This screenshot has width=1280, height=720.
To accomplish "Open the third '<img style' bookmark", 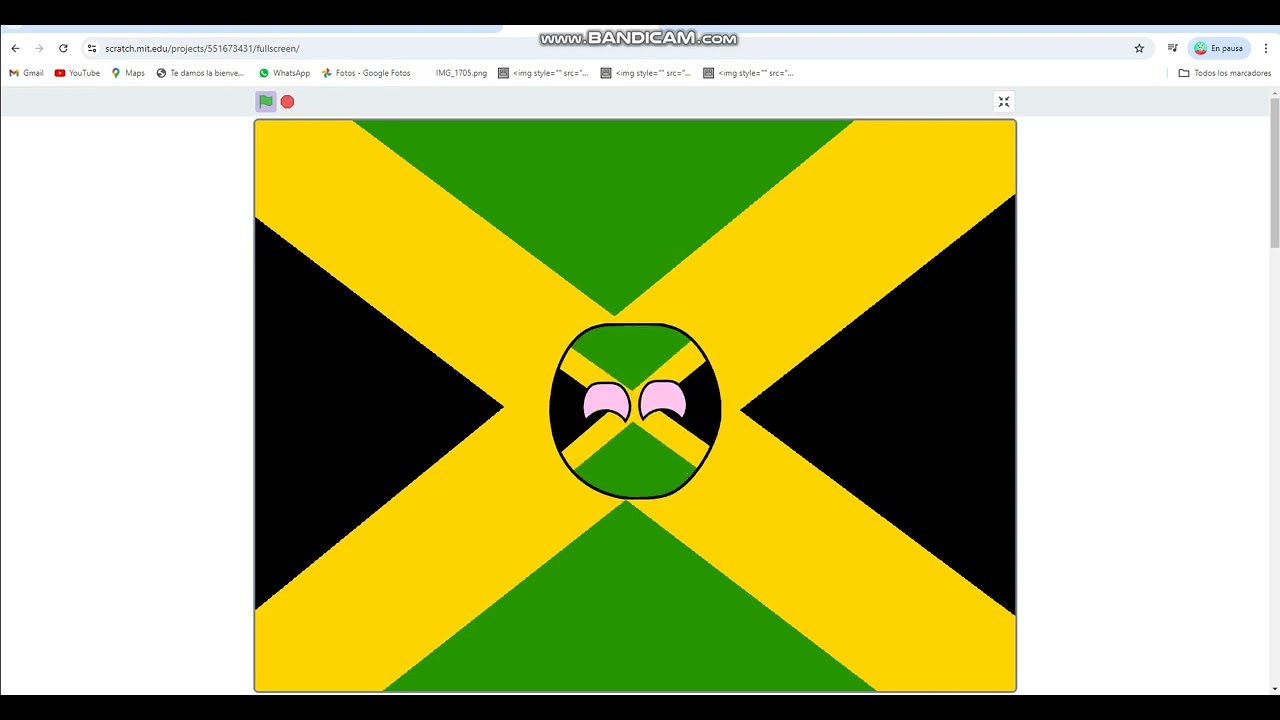I will coord(749,73).
